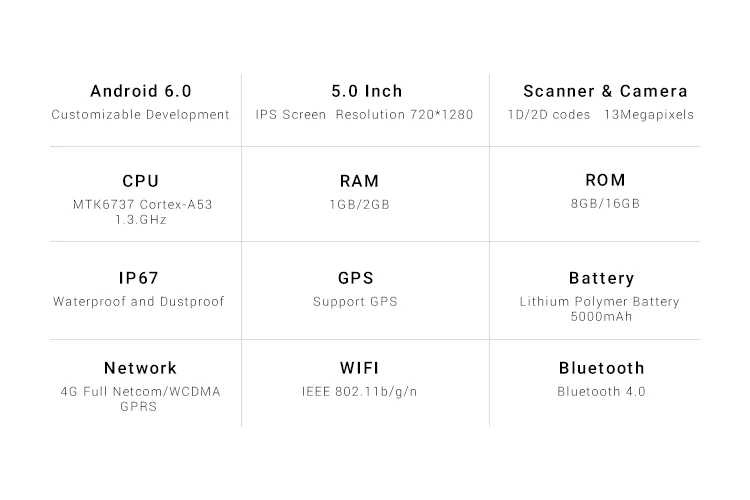The width and height of the screenshot is (750, 500).
Task: Select the 8GB/16GB ROM value
Action: (x=605, y=204)
